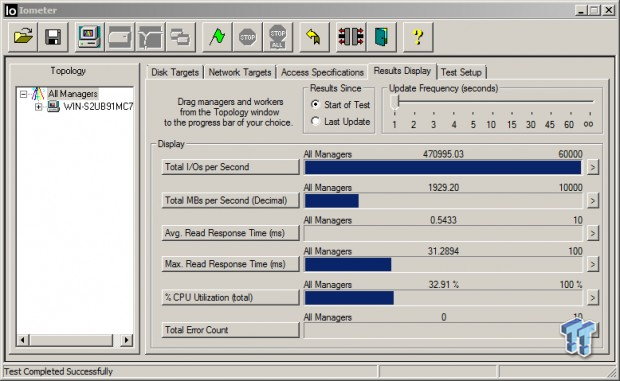
Task: Select All Managers in the Topology tree
Action: (73, 94)
